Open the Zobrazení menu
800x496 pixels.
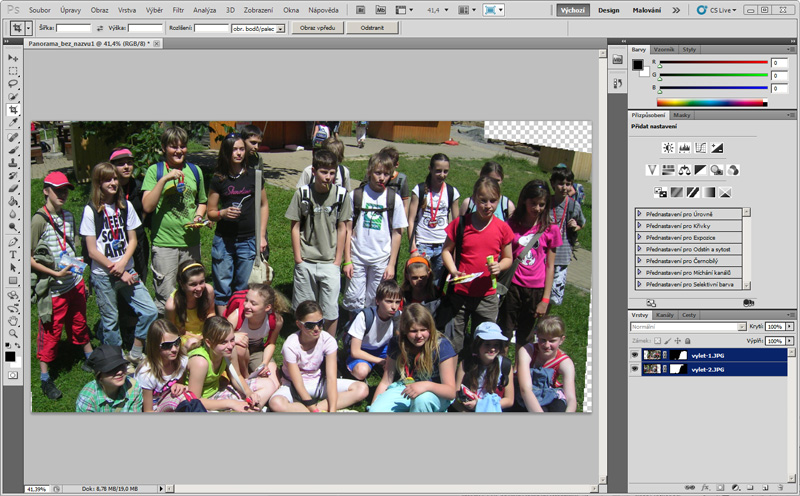tap(258, 10)
